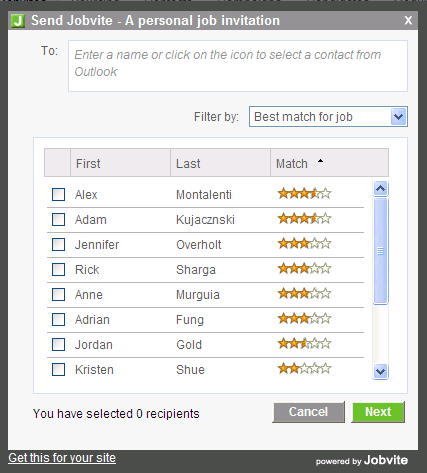Click the Cancel button
This screenshot has height=473, width=427.
(x=308, y=412)
